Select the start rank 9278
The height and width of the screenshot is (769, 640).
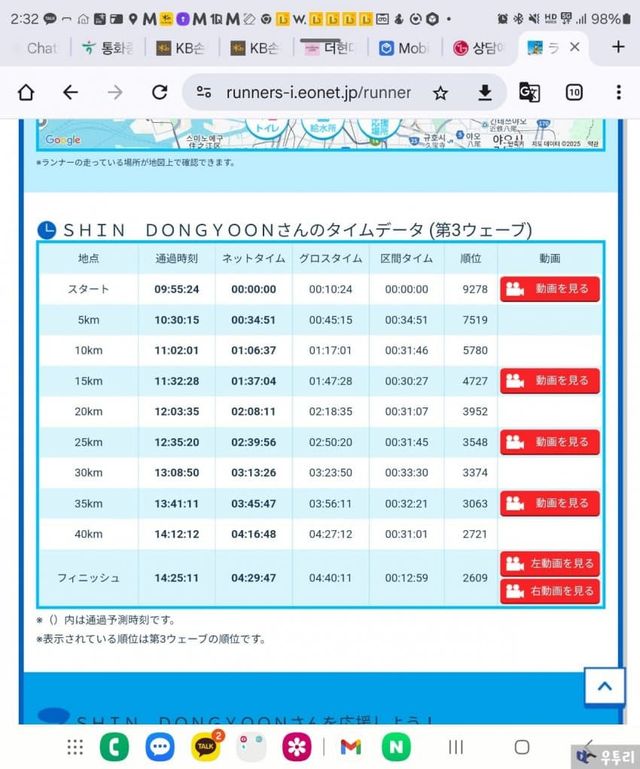click(475, 289)
